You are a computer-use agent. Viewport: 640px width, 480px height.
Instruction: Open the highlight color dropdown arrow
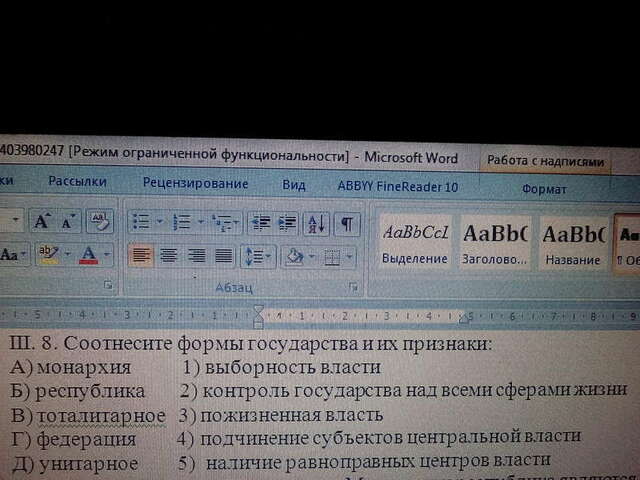(68, 254)
